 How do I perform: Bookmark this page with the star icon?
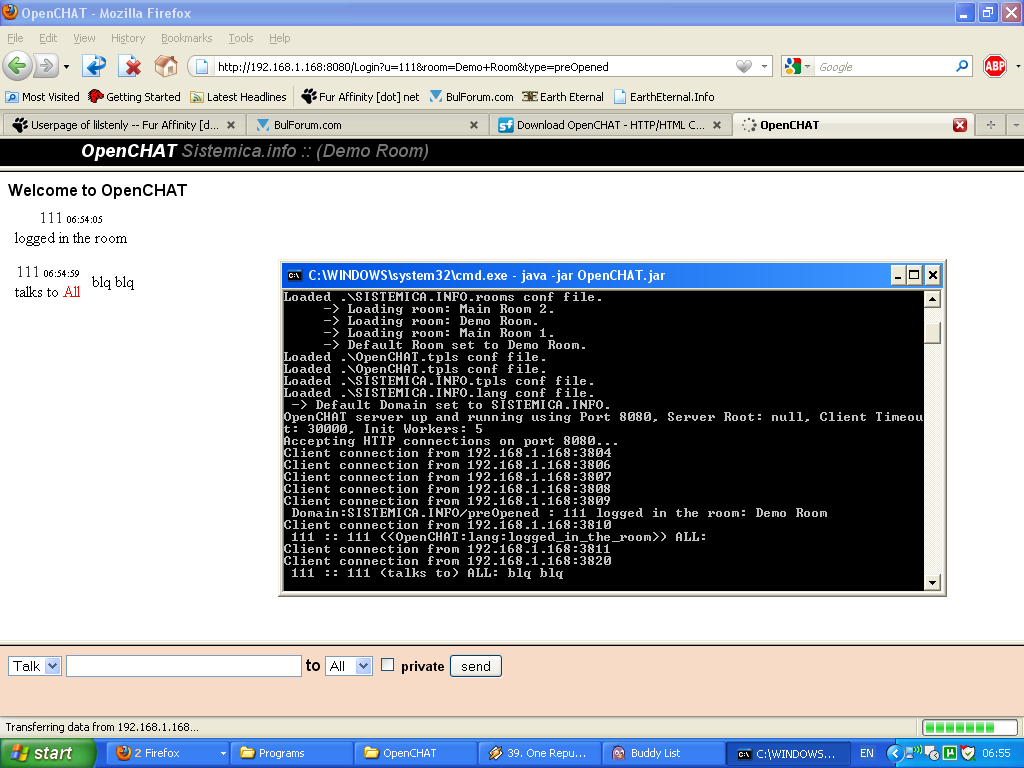(743, 67)
